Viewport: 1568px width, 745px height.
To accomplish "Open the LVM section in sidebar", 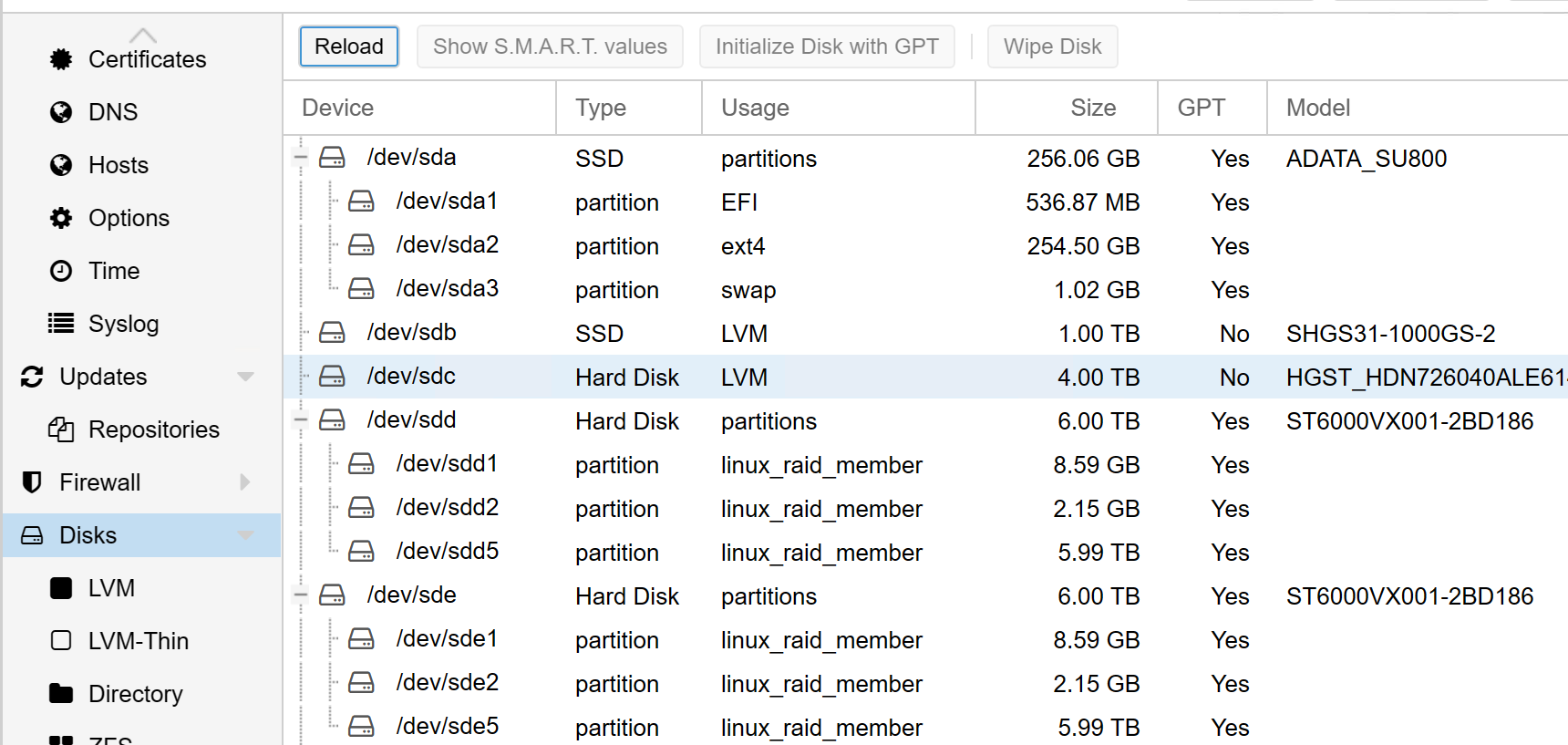I will pyautogui.click(x=111, y=588).
